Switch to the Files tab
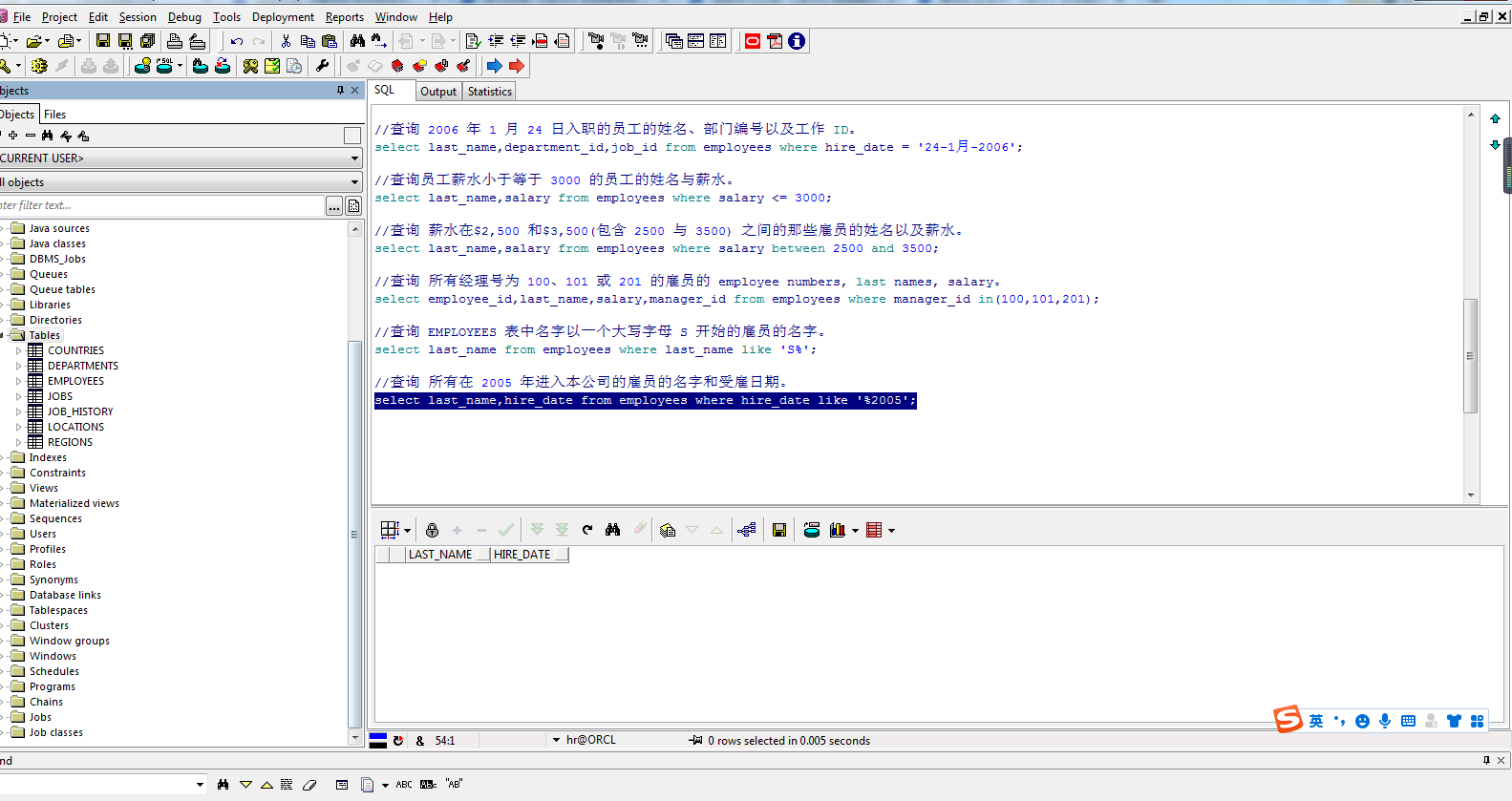This screenshot has height=801, width=1512. click(x=55, y=115)
